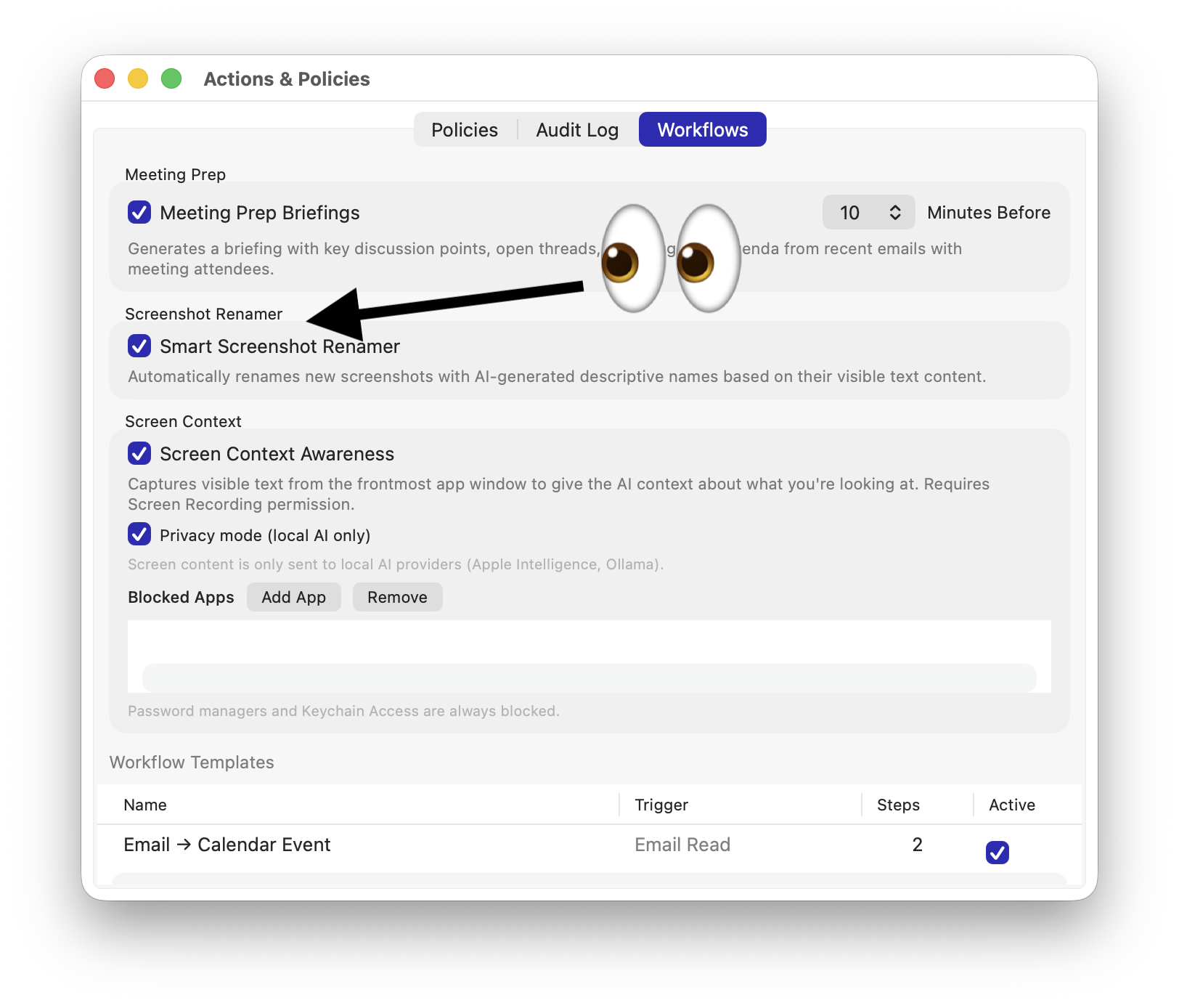The image size is (1179, 1008).
Task: Increase the Minutes Before value
Action: pyautogui.click(x=894, y=207)
